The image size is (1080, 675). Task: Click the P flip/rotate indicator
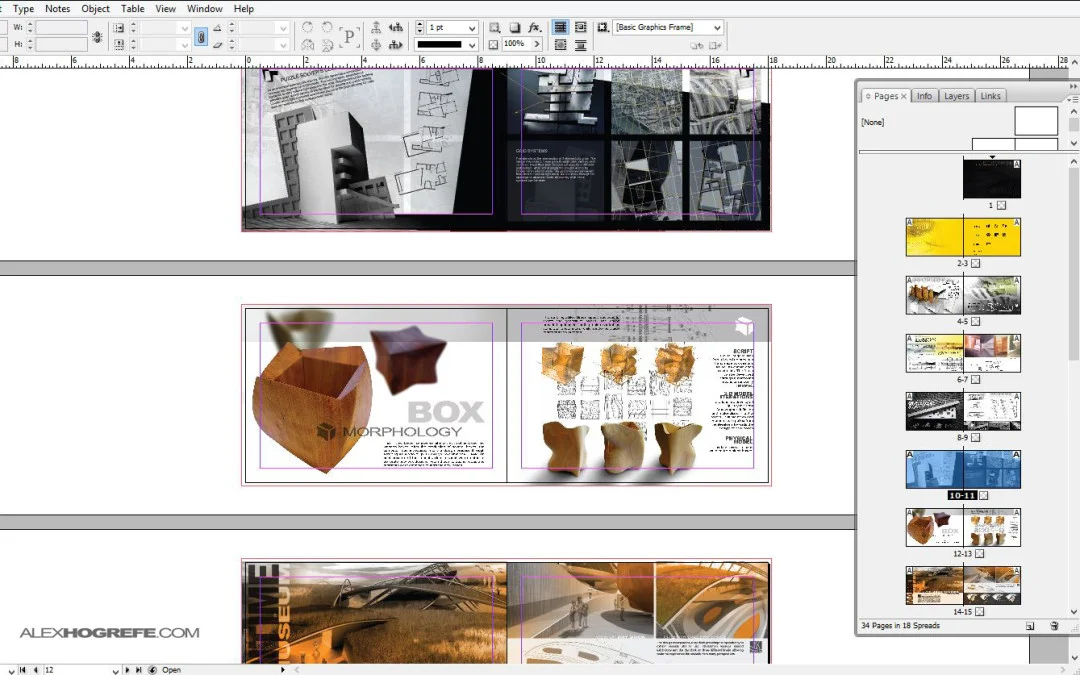[x=350, y=37]
